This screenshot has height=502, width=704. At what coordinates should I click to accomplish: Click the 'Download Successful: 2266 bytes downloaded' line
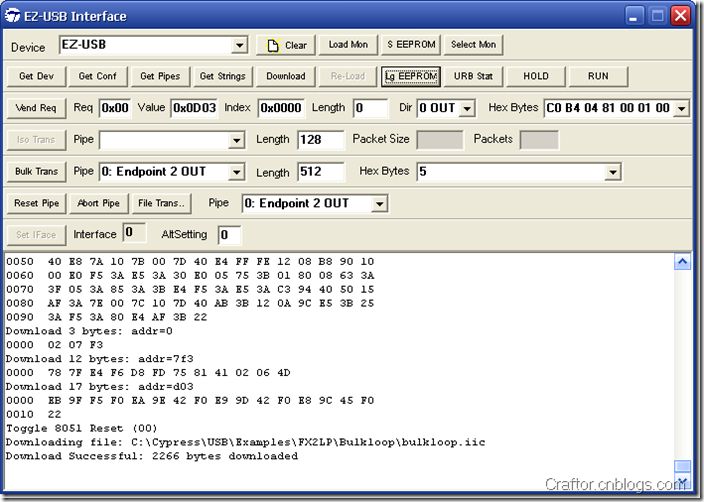tap(152, 456)
